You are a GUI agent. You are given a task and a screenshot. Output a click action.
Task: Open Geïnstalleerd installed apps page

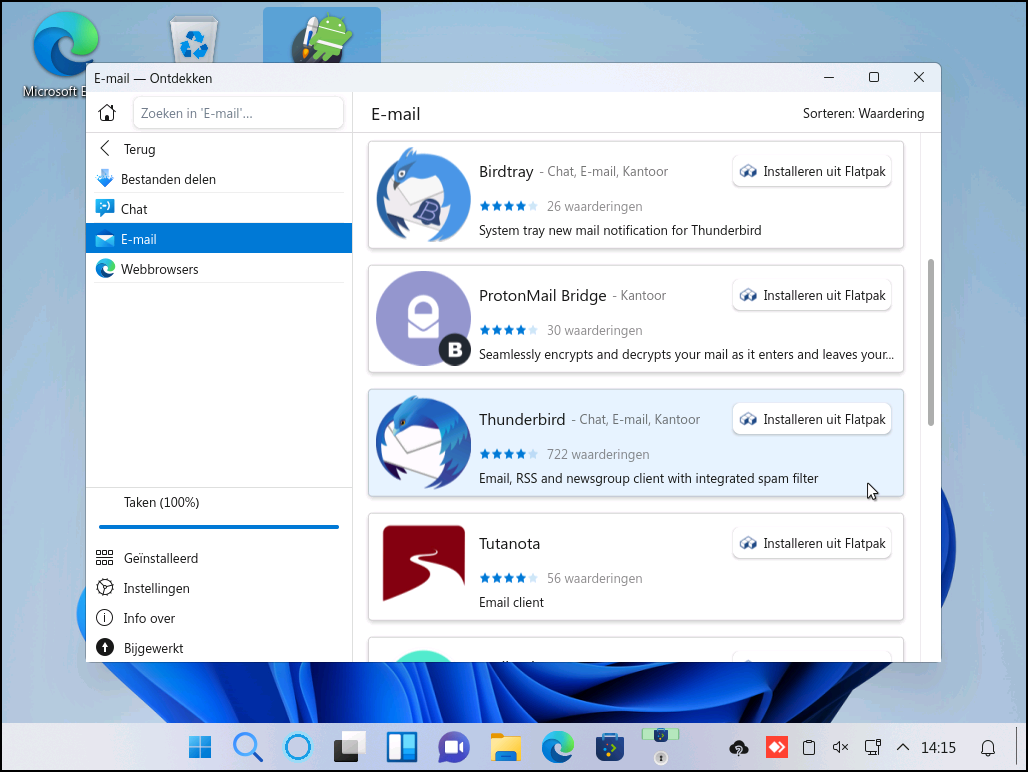pos(219,558)
